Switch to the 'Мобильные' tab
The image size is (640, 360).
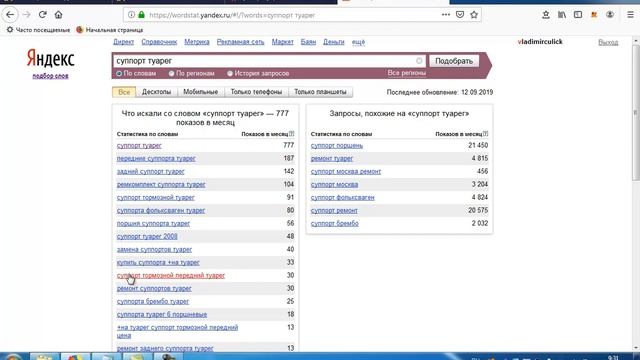click(x=200, y=92)
